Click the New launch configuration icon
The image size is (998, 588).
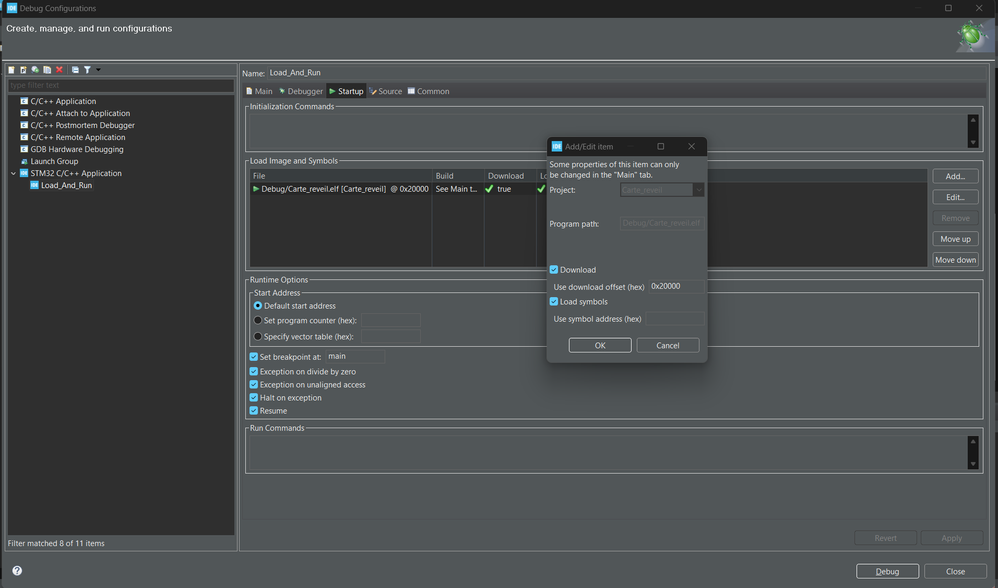pos(12,70)
